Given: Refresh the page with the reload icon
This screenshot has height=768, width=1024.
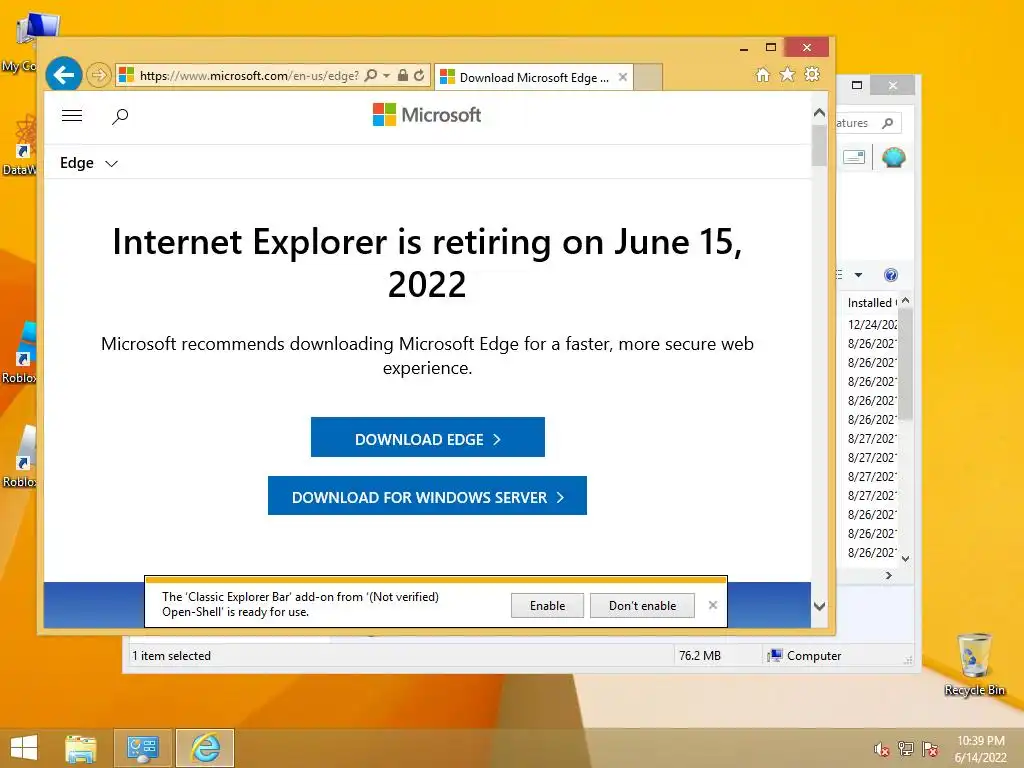Looking at the screenshot, I should coord(419,76).
